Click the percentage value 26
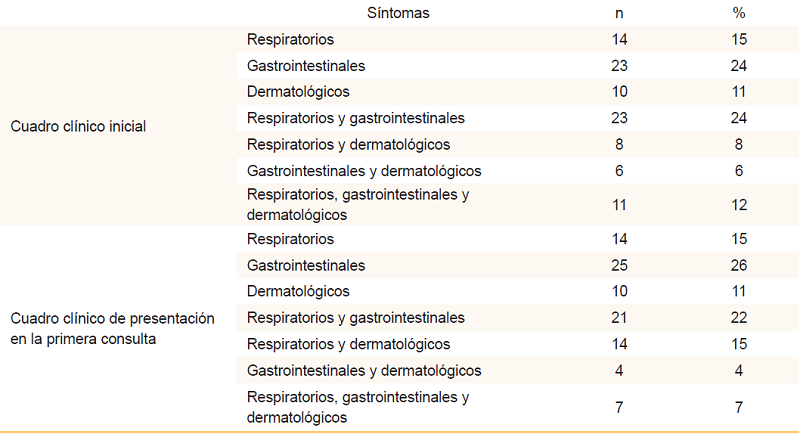The image size is (800, 434). point(740,266)
